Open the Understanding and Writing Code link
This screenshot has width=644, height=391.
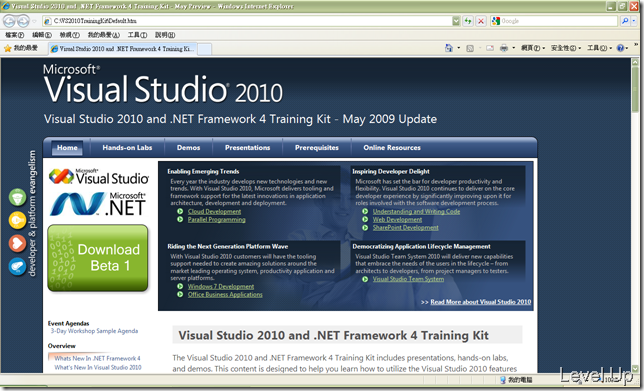416,212
